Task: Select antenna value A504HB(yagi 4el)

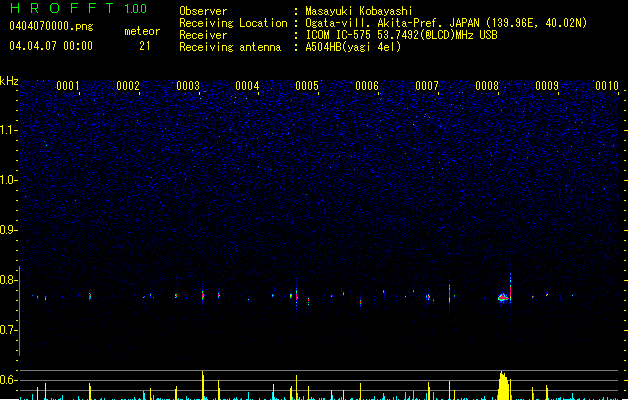Action: click(353, 47)
